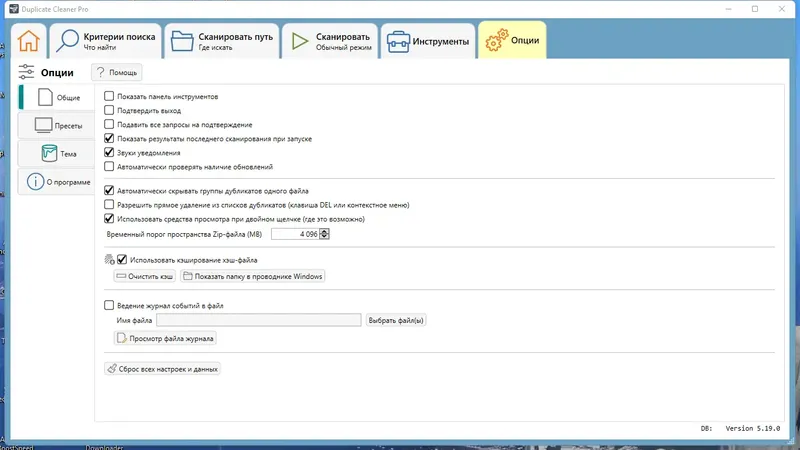Open the Инструменты tab
Viewport: 800px width, 450px height.
[428, 41]
